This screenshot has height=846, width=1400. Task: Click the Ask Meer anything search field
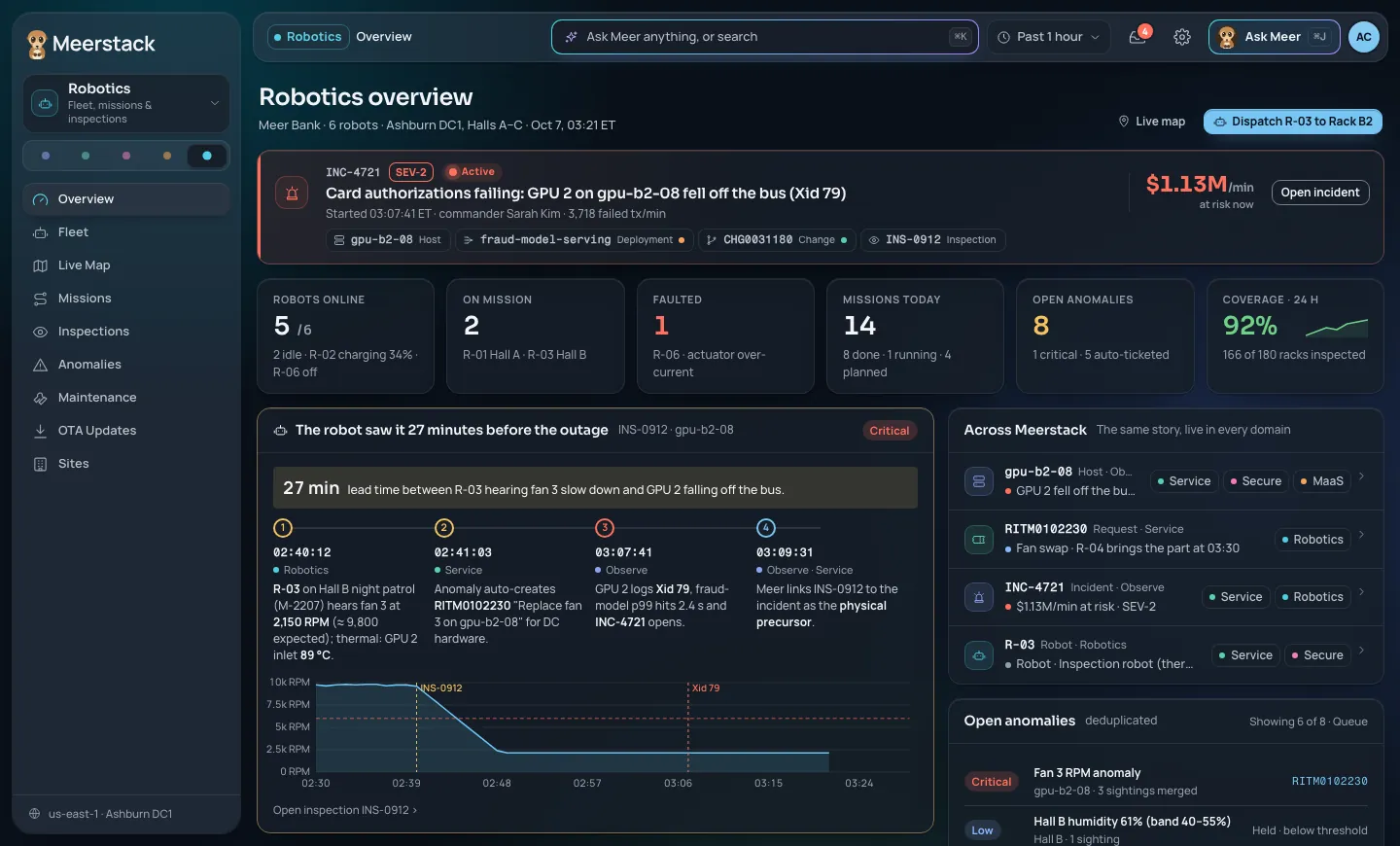coord(765,37)
